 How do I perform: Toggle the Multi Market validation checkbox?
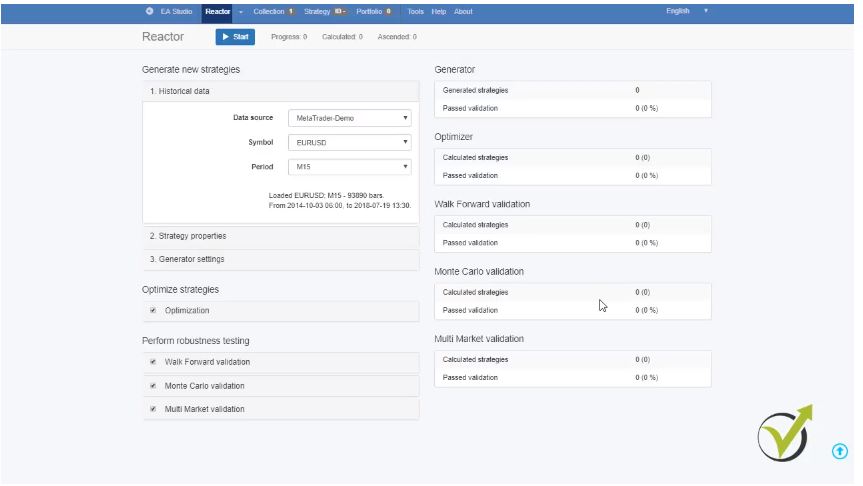[x=153, y=409]
